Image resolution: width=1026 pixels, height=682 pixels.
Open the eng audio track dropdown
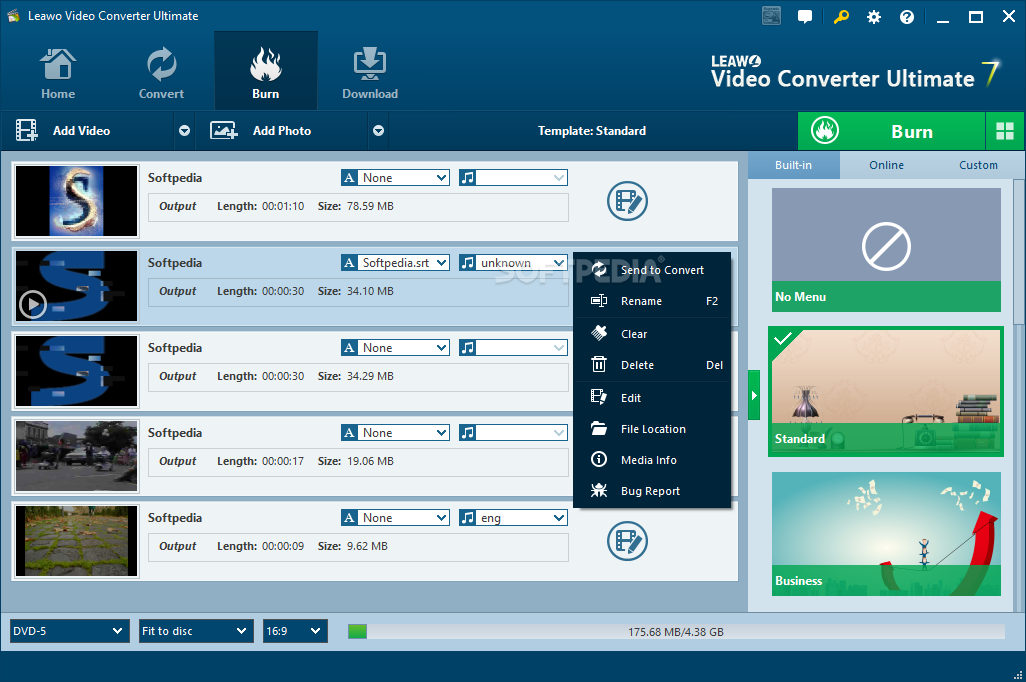click(513, 518)
